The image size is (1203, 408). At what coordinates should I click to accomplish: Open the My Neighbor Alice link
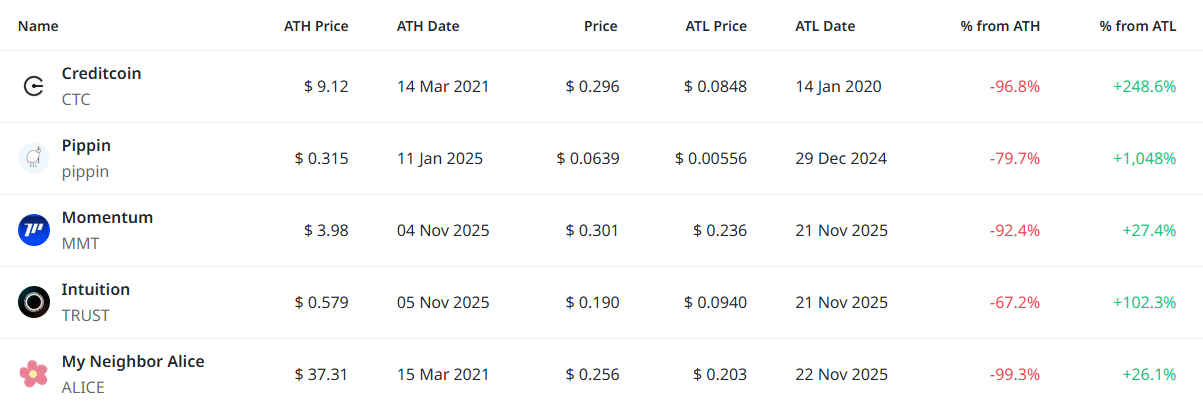click(133, 361)
